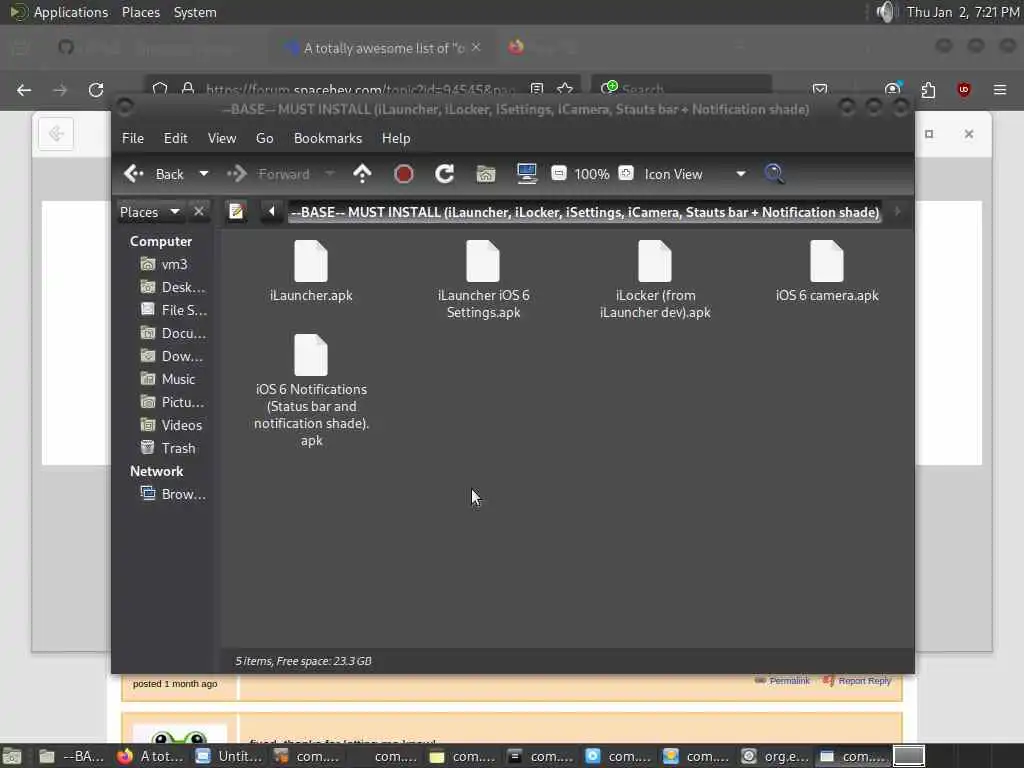The height and width of the screenshot is (768, 1024).
Task: Open Videos folder in sidebar
Action: 171,425
